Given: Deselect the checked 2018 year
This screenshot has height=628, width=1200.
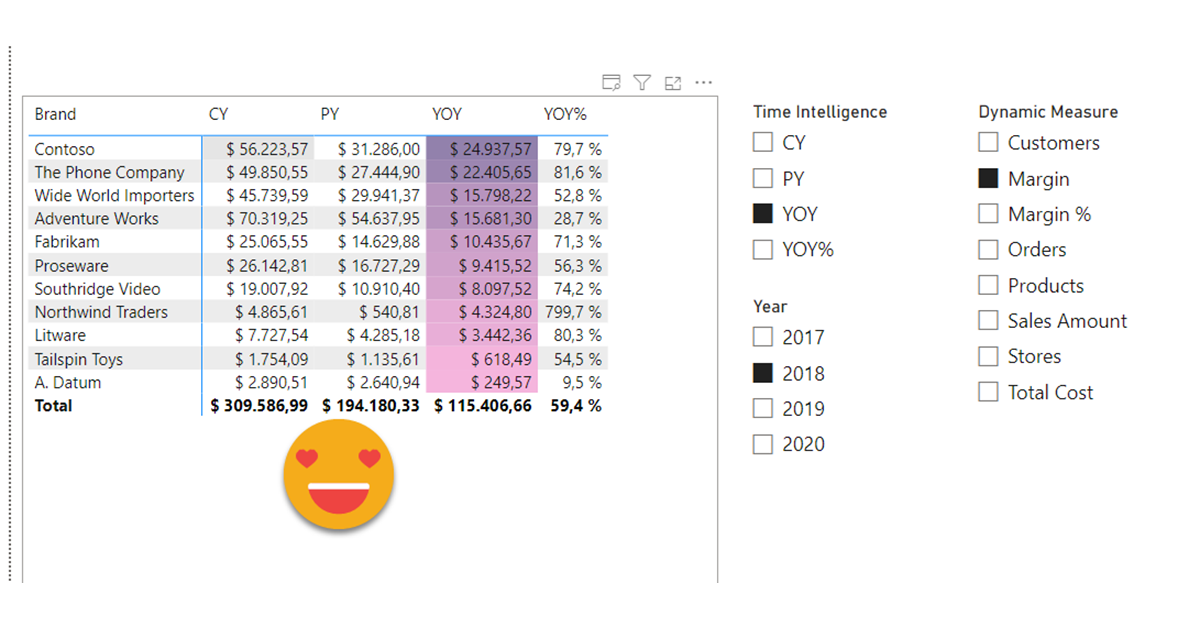Looking at the screenshot, I should tap(762, 372).
